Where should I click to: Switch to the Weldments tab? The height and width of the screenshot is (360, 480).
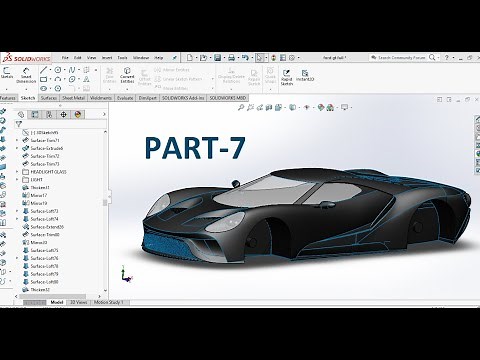pyautogui.click(x=101, y=98)
